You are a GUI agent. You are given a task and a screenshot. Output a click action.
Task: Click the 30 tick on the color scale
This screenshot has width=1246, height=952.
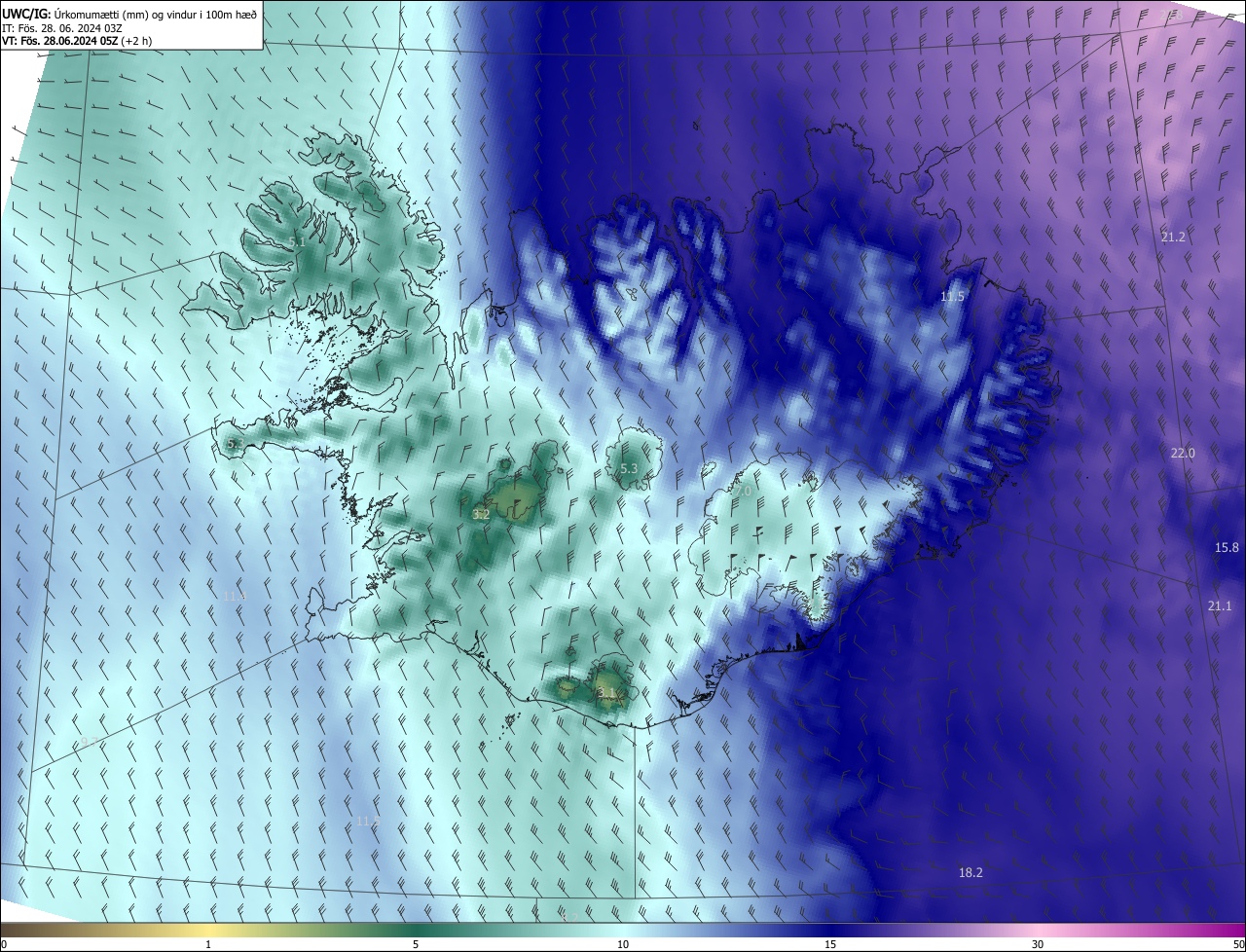pos(1038,944)
